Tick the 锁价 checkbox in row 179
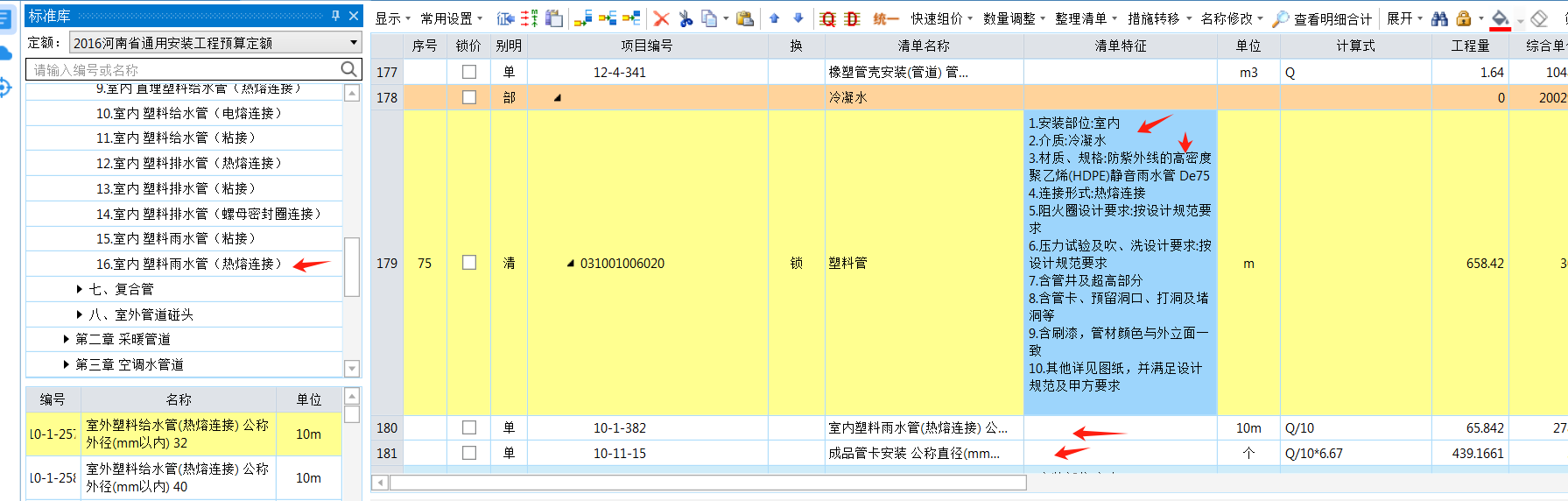 coord(469,263)
